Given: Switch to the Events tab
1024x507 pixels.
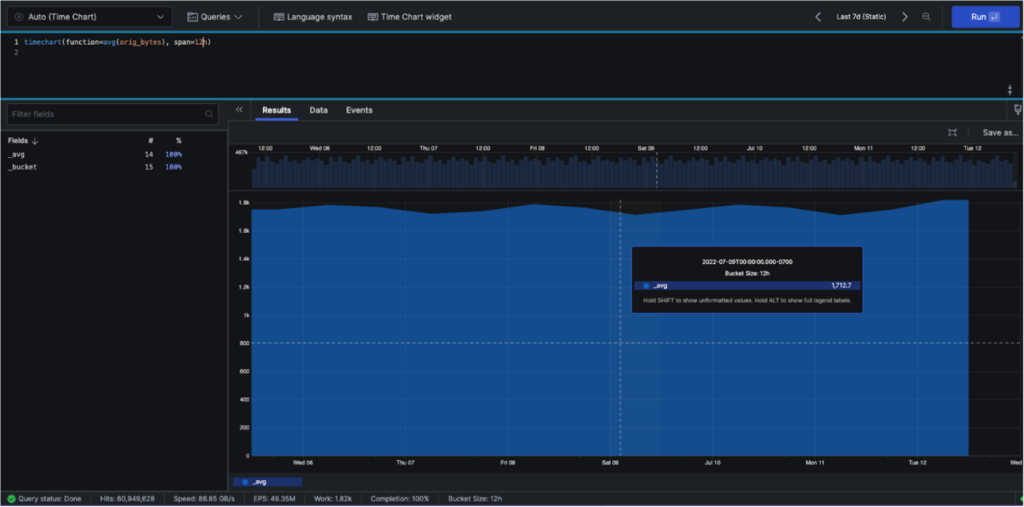Looking at the screenshot, I should click(x=359, y=110).
